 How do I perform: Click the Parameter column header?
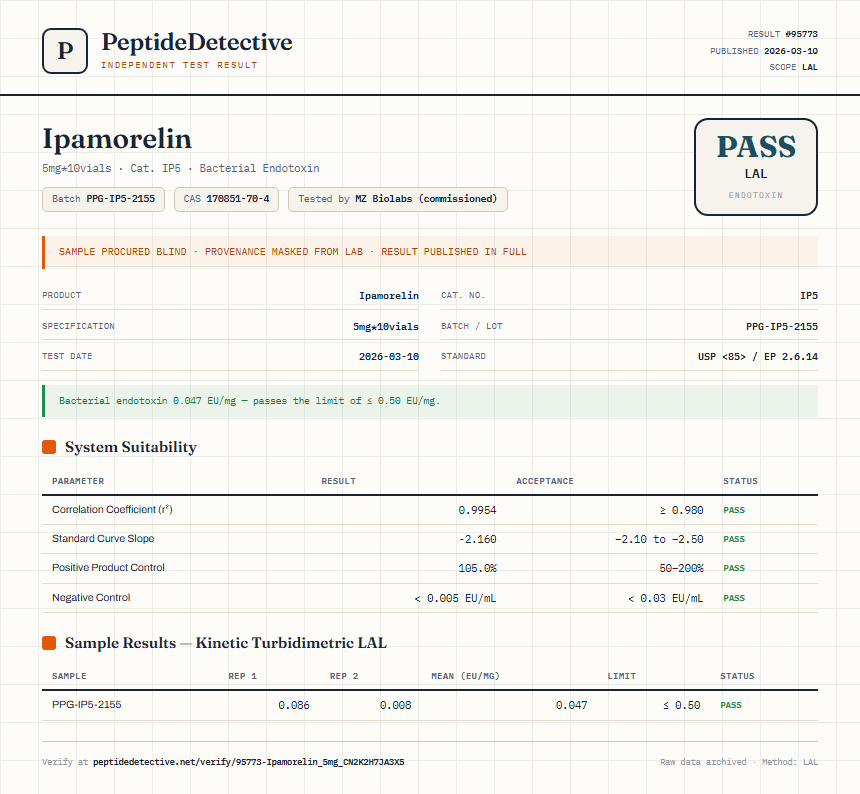[x=78, y=481]
